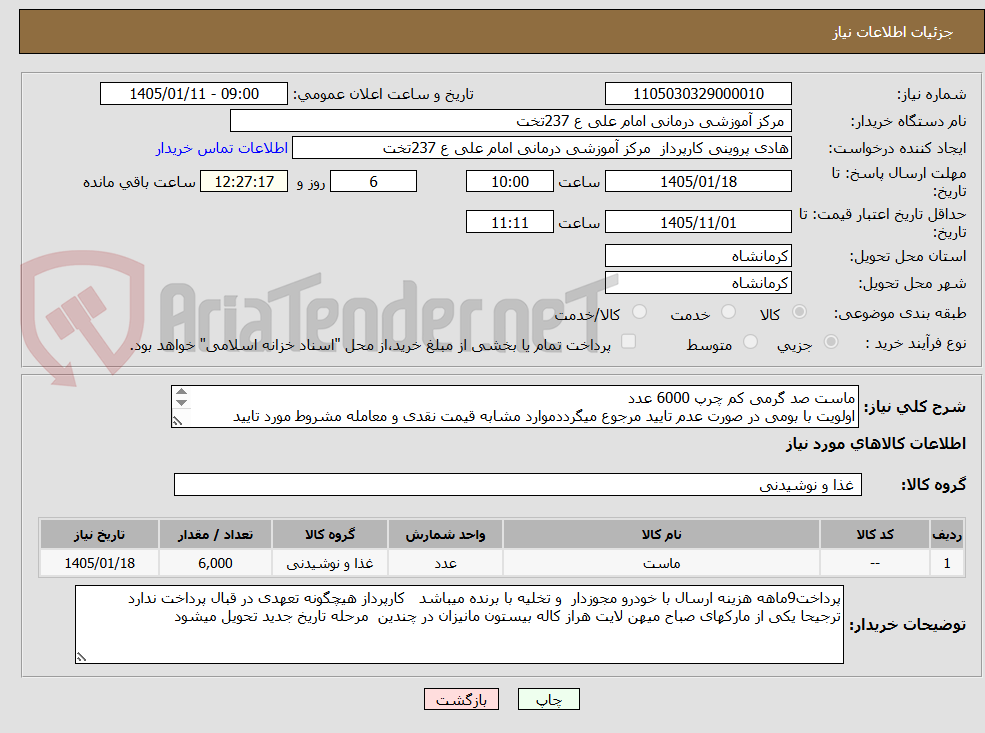Select the خدمت radio button
This screenshot has width=985, height=733.
[x=729, y=312]
